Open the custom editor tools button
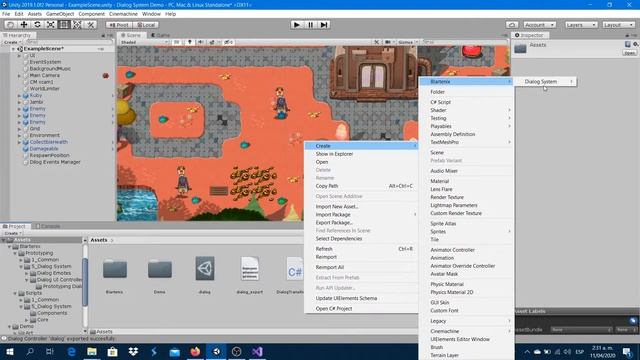Screen dimensions: 640x360 pos(91,25)
